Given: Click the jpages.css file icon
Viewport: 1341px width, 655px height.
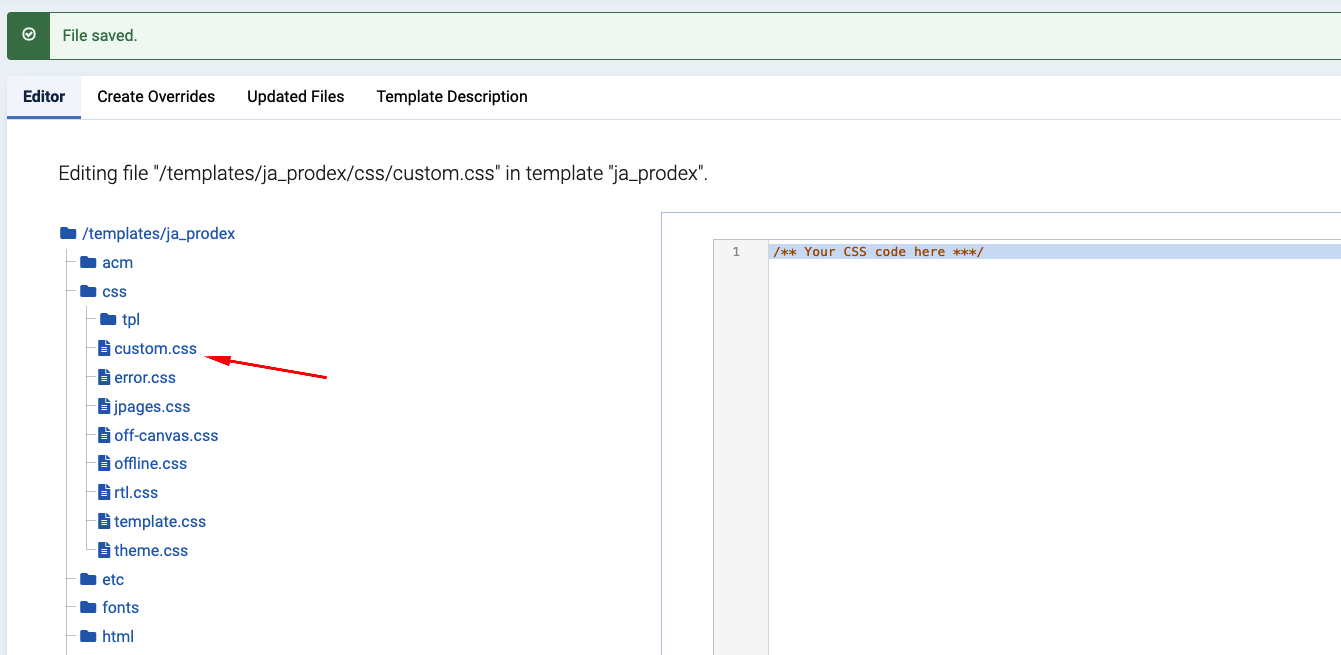Looking at the screenshot, I should [x=104, y=407].
